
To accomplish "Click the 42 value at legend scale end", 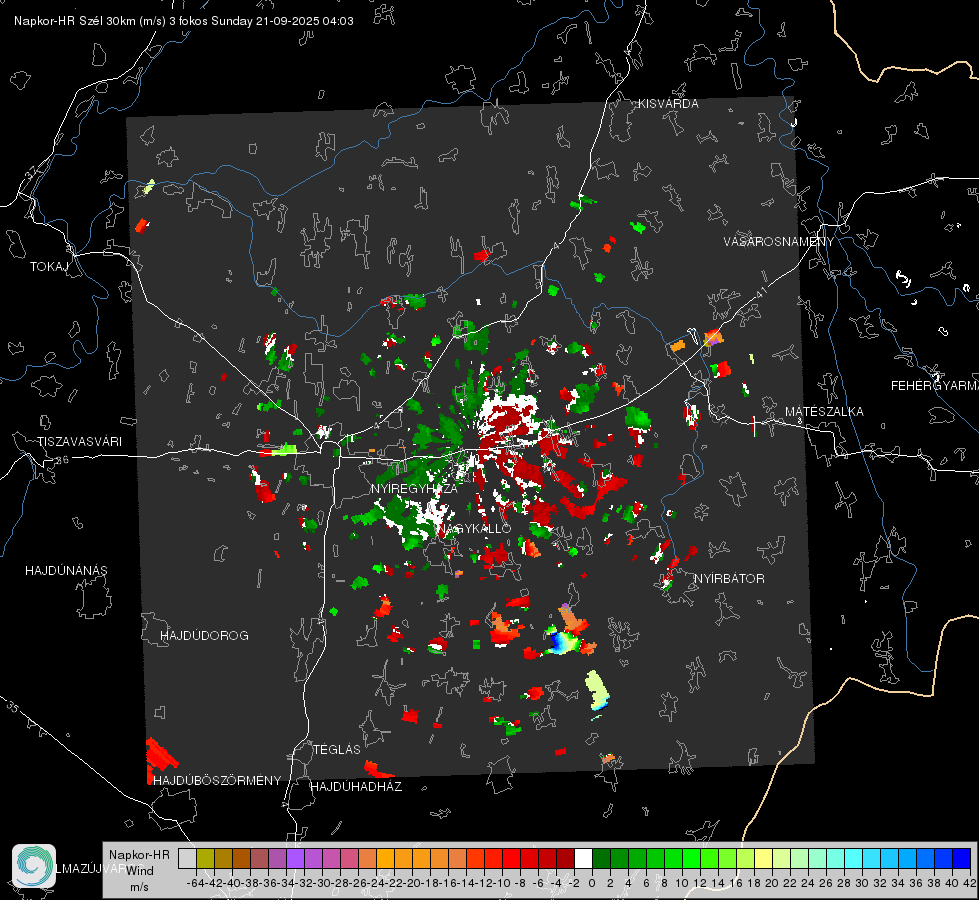I will (969, 883).
